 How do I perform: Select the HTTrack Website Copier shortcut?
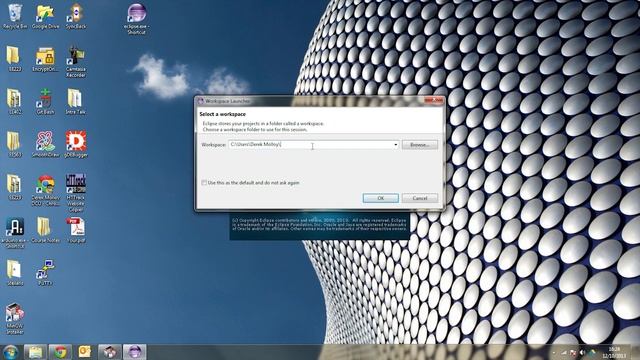(x=76, y=193)
